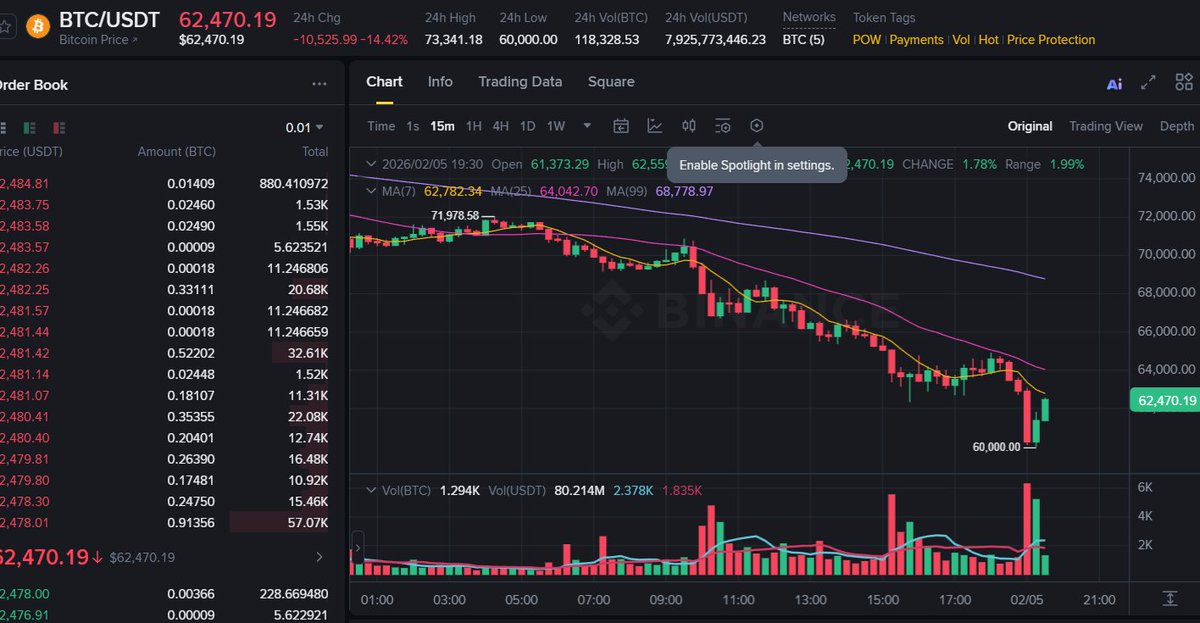The width and height of the screenshot is (1200, 623).
Task: Open chart display settings icon
Action: pyautogui.click(x=723, y=126)
